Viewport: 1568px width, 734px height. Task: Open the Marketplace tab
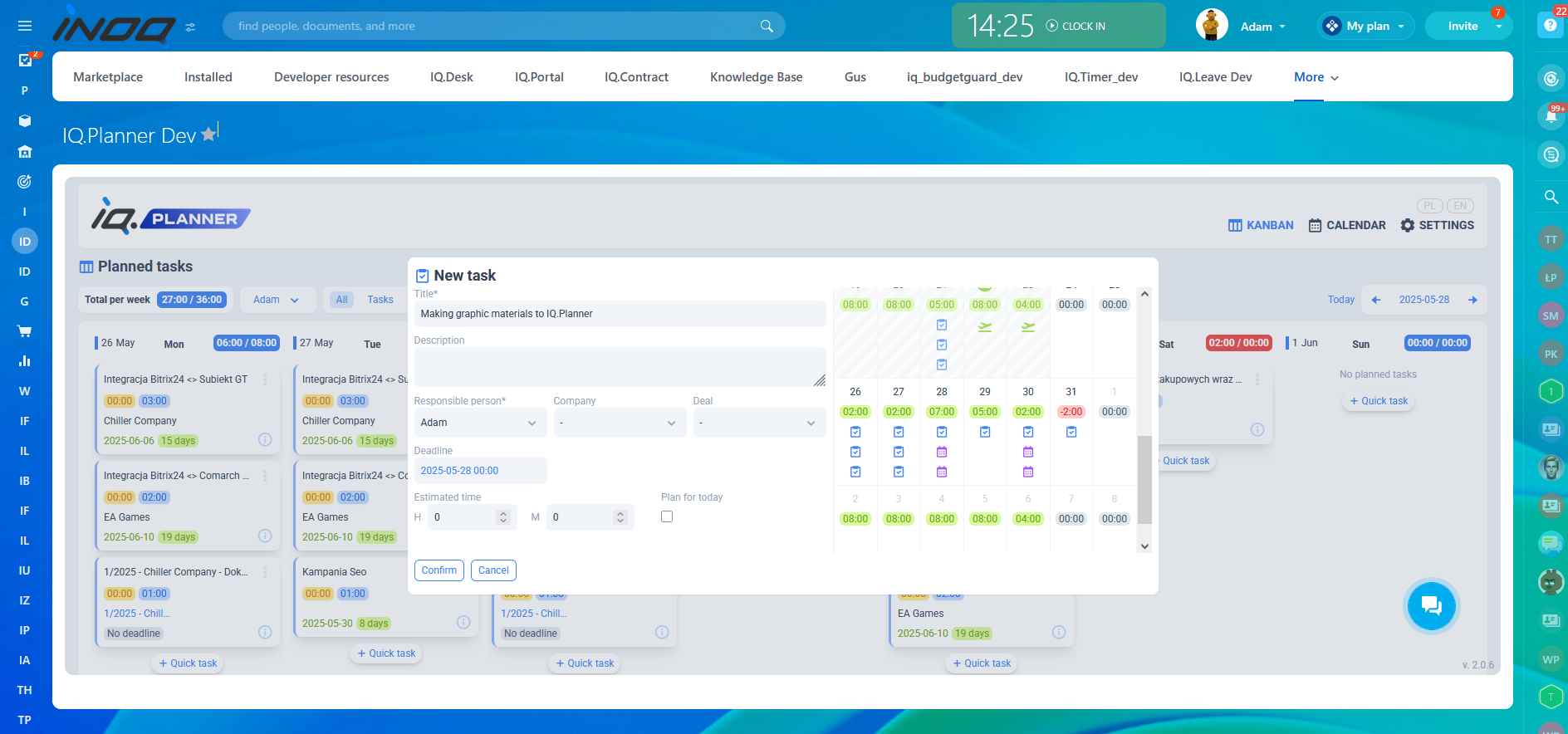pyautogui.click(x=108, y=77)
